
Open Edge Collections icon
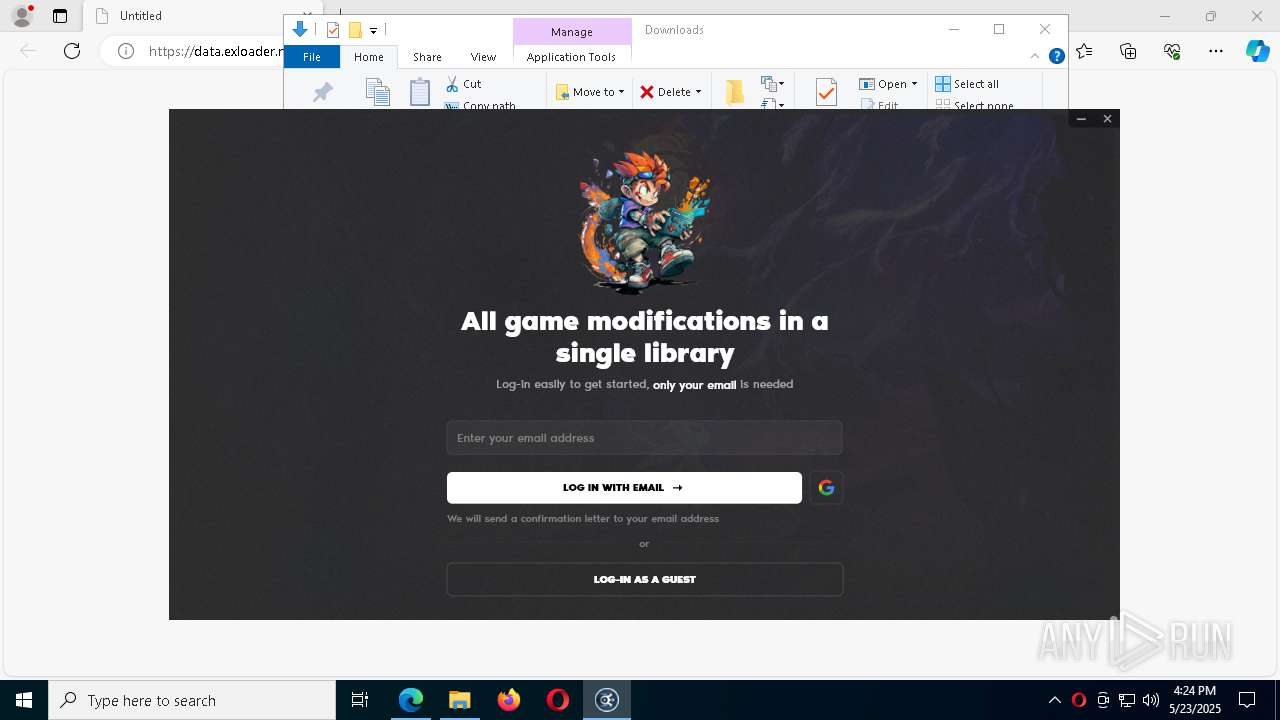pyautogui.click(x=1128, y=51)
